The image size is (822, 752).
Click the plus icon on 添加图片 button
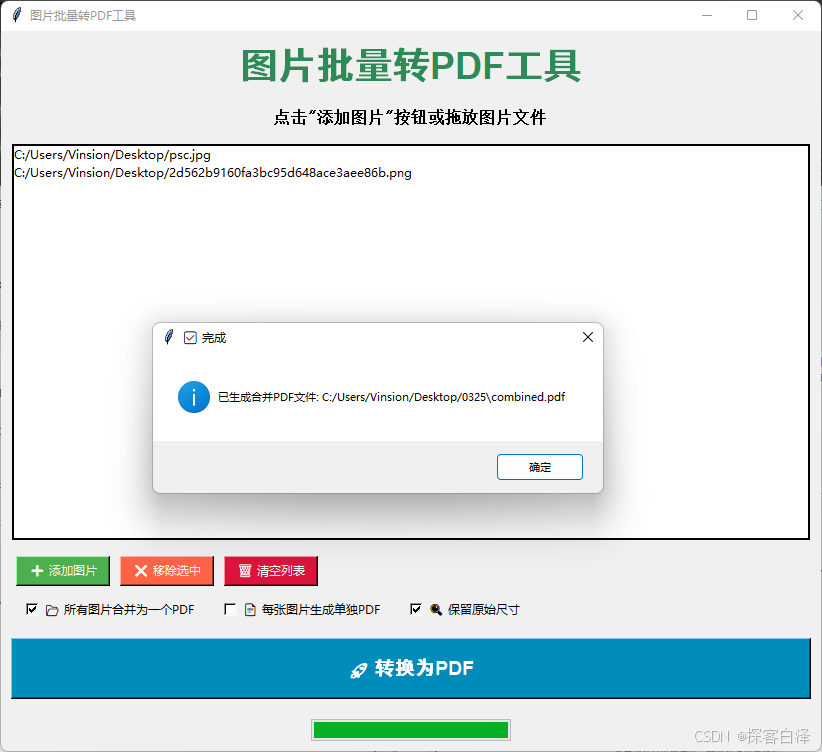click(37, 571)
